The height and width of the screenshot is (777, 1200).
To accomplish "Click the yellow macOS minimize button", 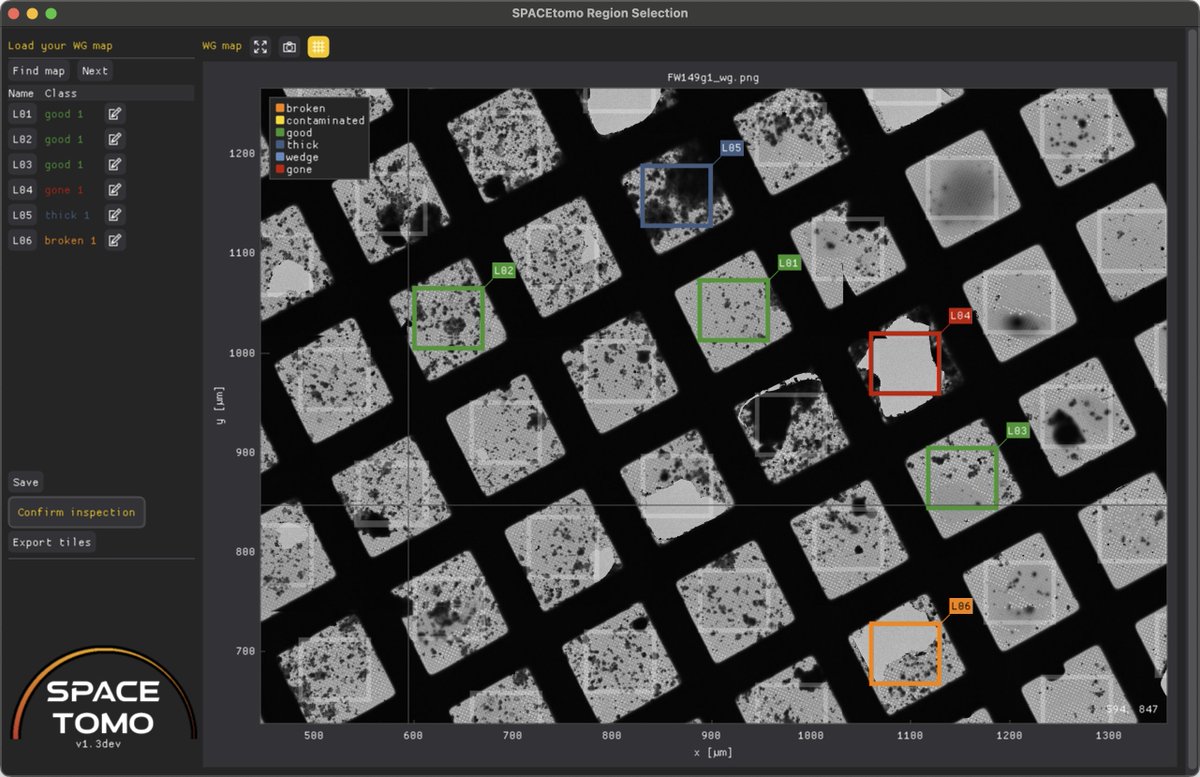I will tap(32, 14).
